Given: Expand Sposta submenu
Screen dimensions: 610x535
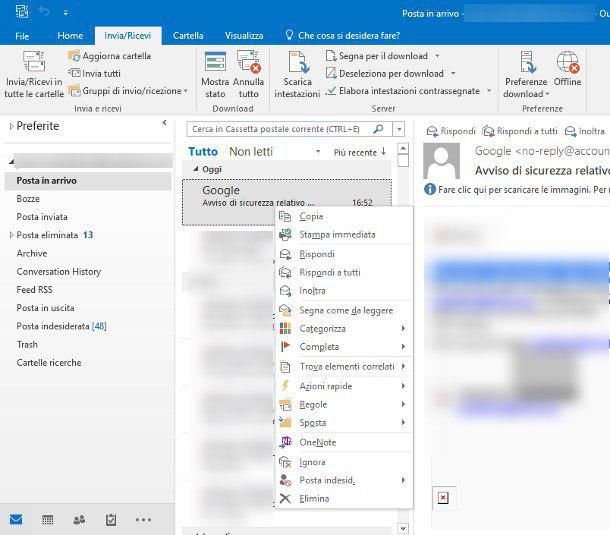Looking at the screenshot, I should (x=344, y=422).
